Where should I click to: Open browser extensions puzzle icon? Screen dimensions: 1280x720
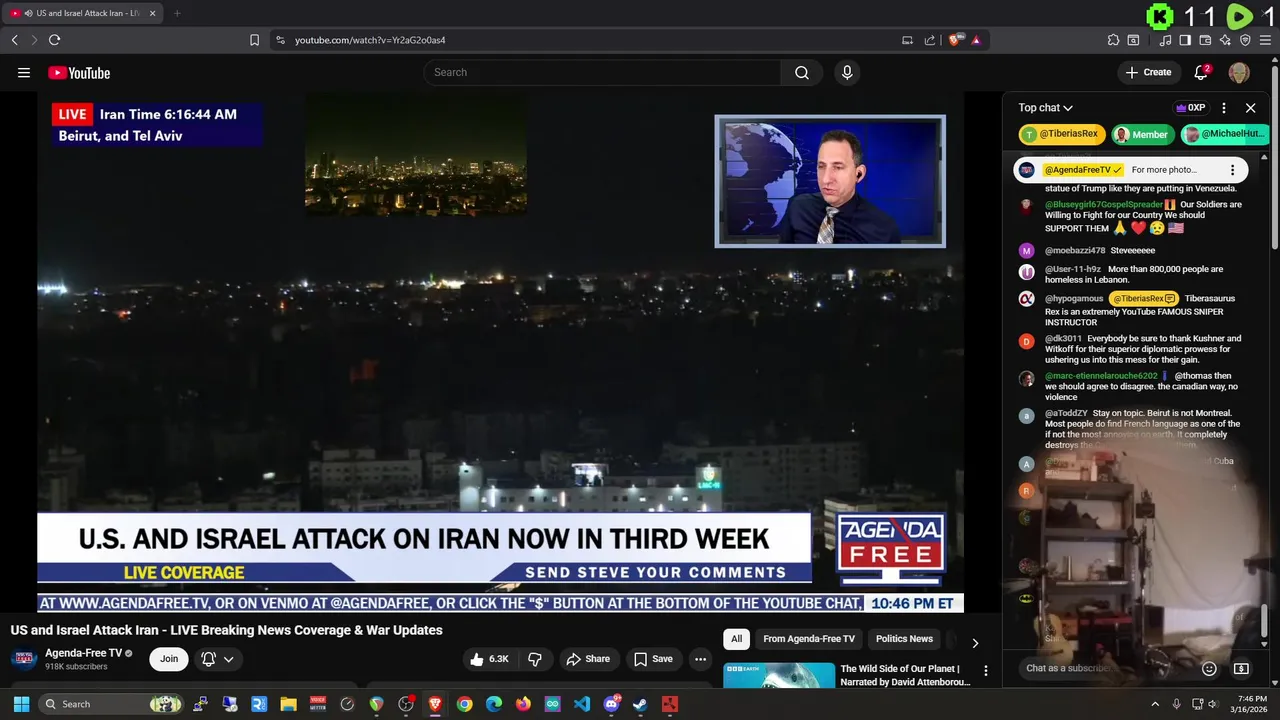1113,40
